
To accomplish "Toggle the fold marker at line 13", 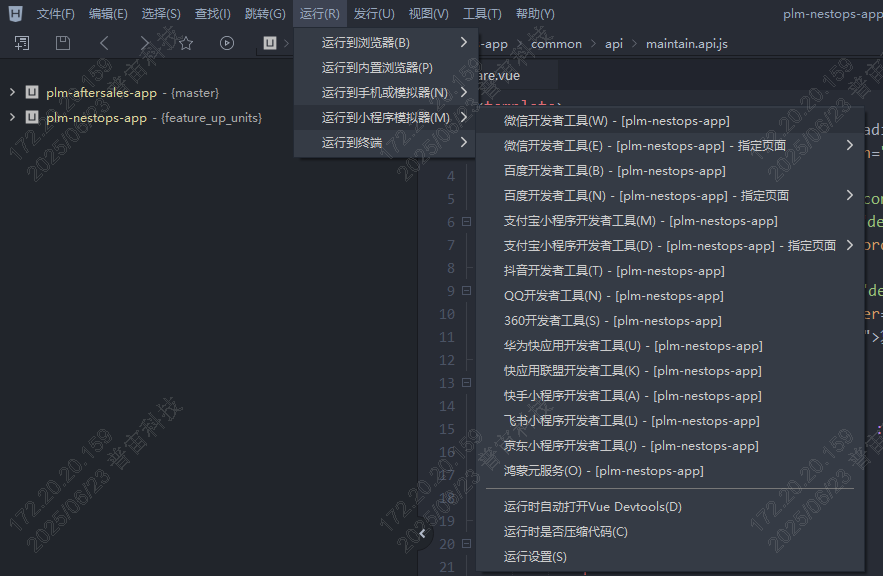I will click(466, 383).
